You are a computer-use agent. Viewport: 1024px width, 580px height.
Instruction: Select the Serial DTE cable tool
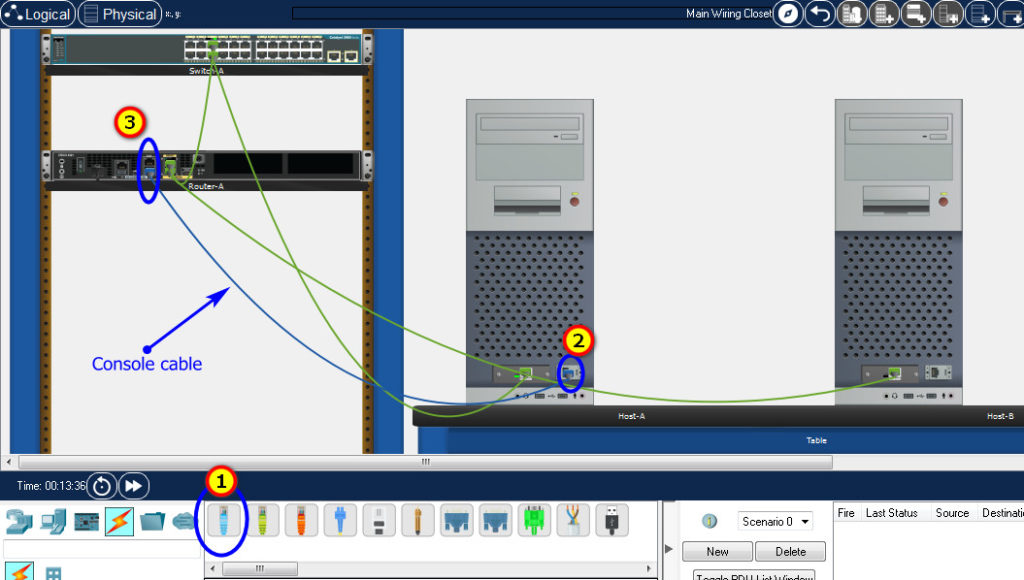pyautogui.click(x=495, y=518)
